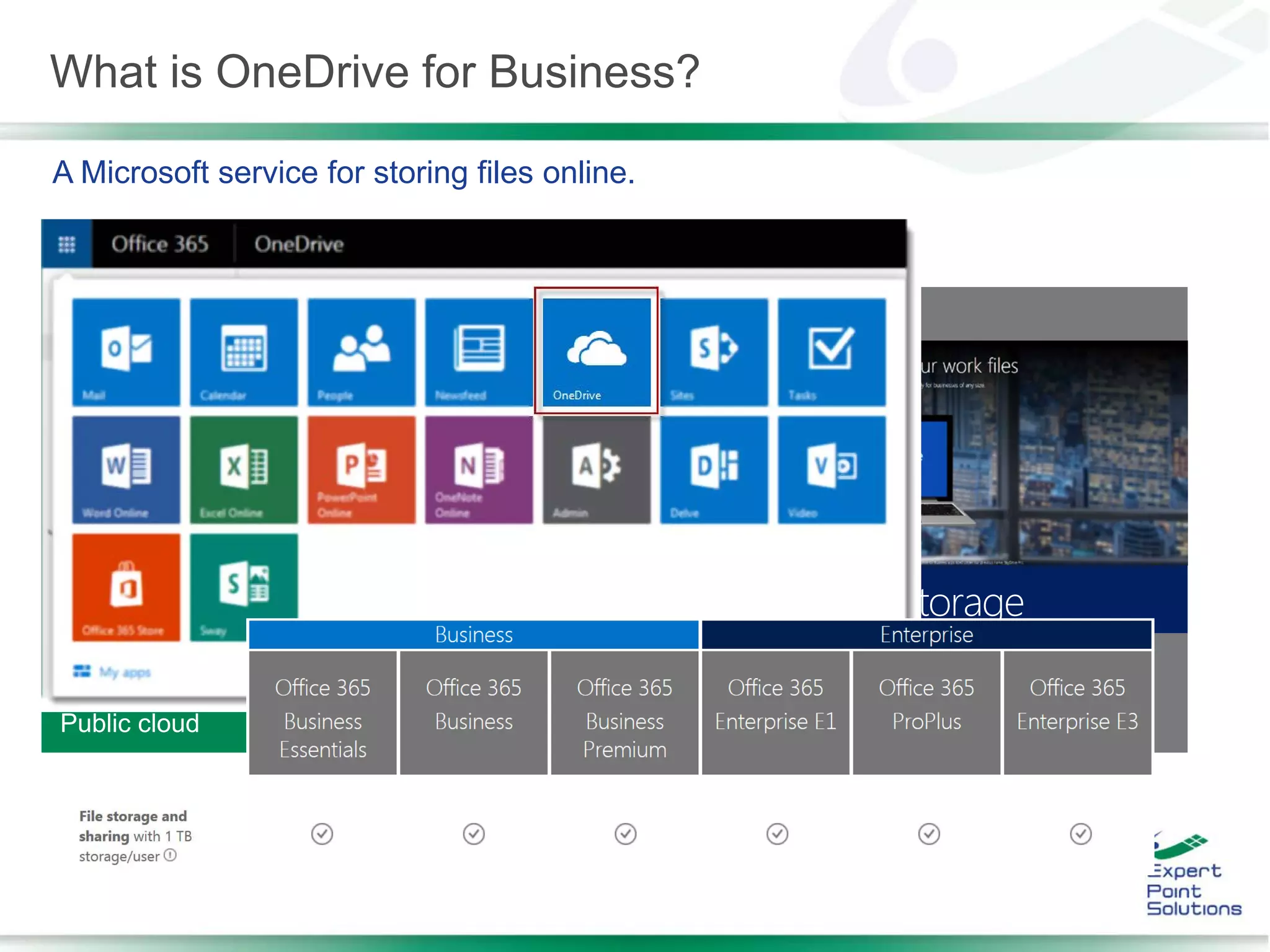Click checkmark under Enterprise E3 column
The image size is (1270, 952).
coord(1081,834)
